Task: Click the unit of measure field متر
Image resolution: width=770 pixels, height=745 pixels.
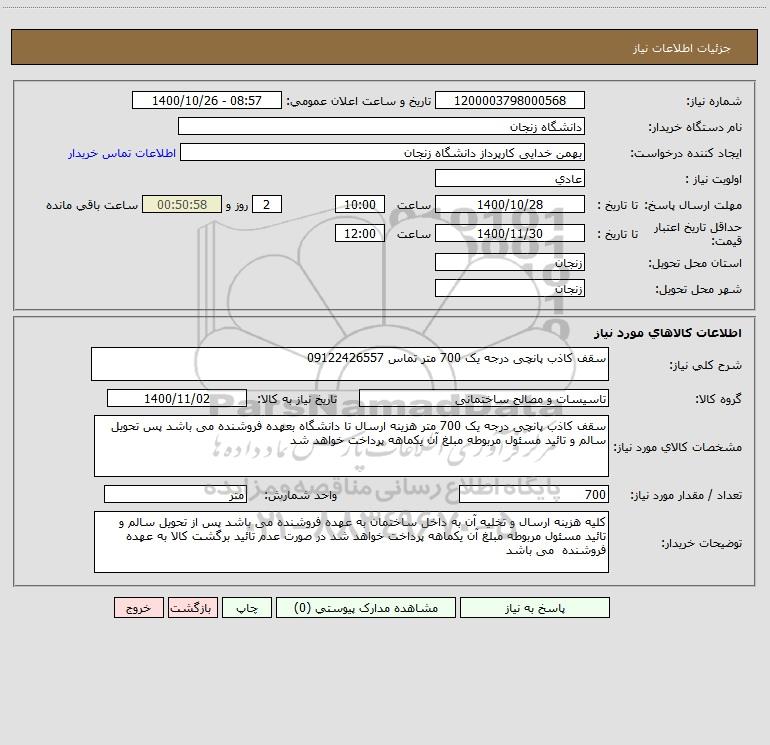Action: [x=175, y=495]
